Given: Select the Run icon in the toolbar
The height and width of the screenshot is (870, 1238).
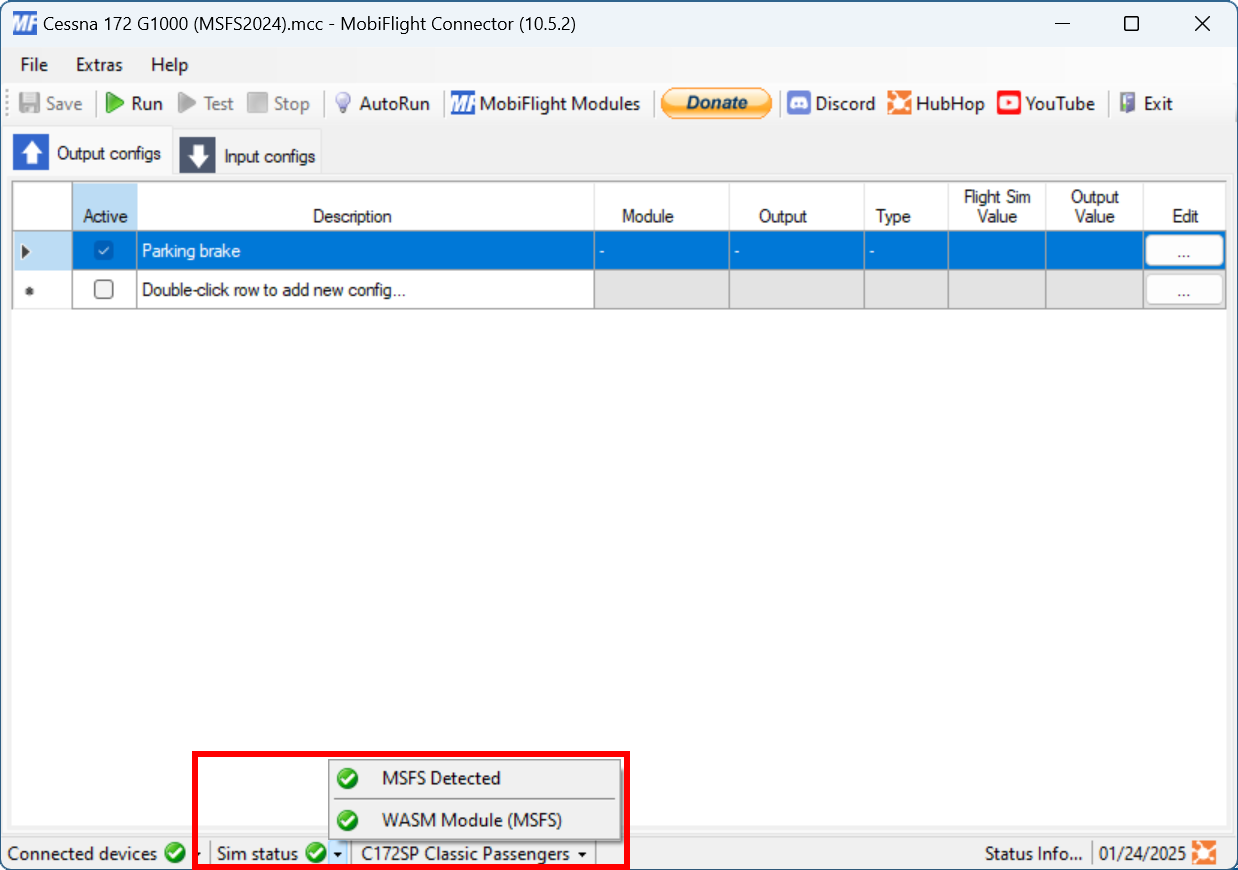Looking at the screenshot, I should 113,103.
